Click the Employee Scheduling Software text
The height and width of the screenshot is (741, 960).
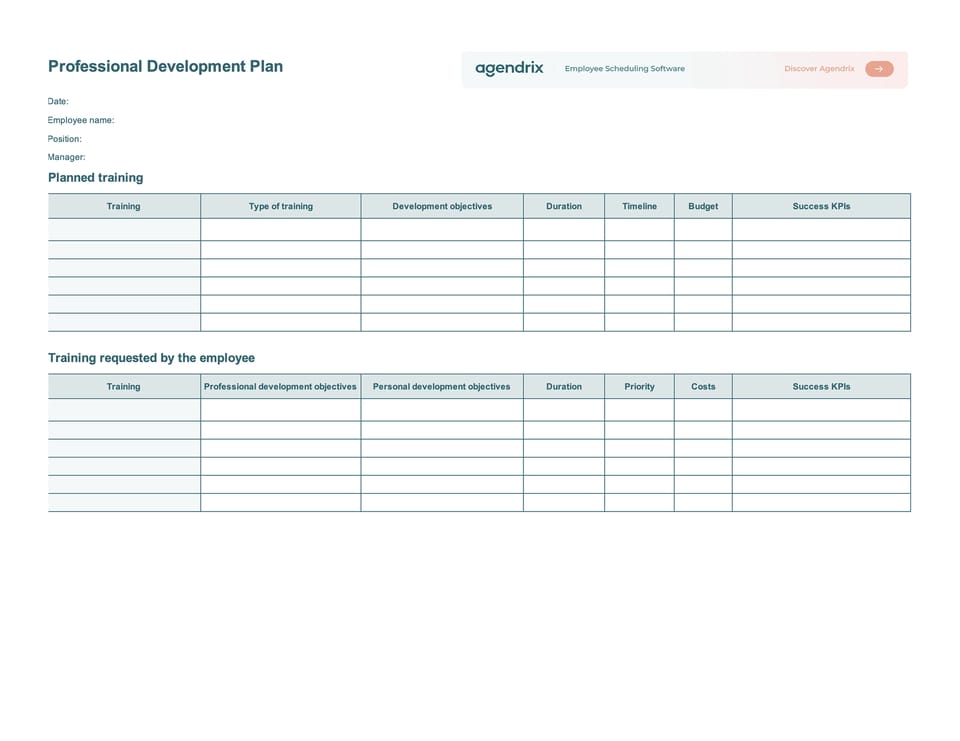pyautogui.click(x=624, y=69)
